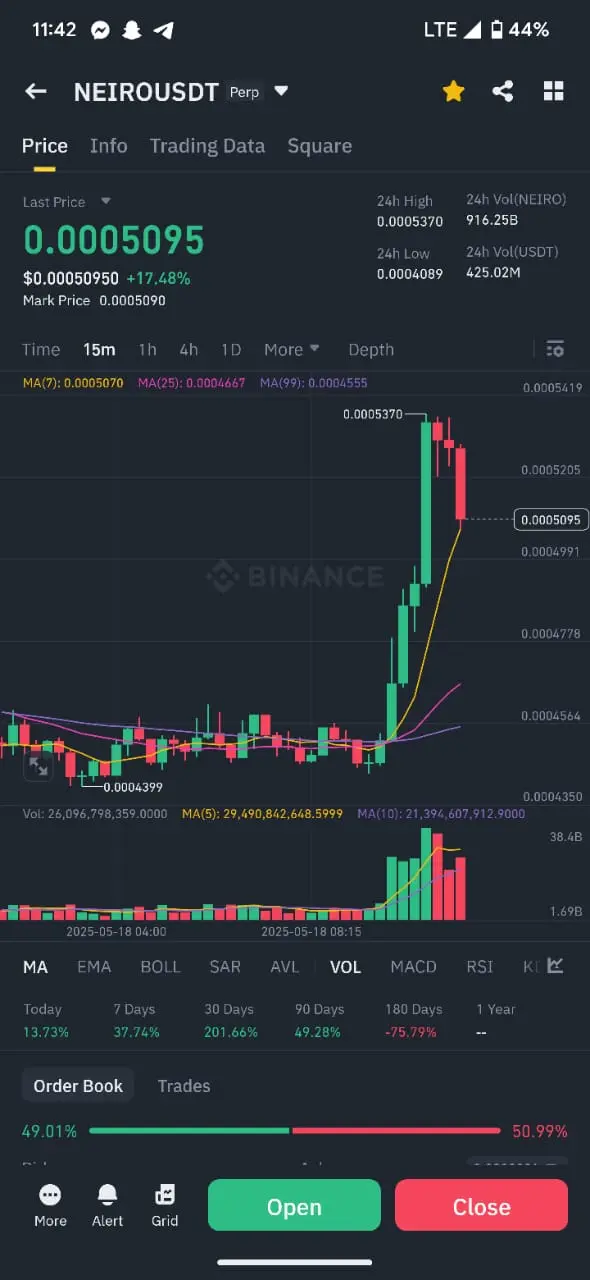Open the grid layout menu icon
Screen dimensions: 590x1280
[x=553, y=92]
